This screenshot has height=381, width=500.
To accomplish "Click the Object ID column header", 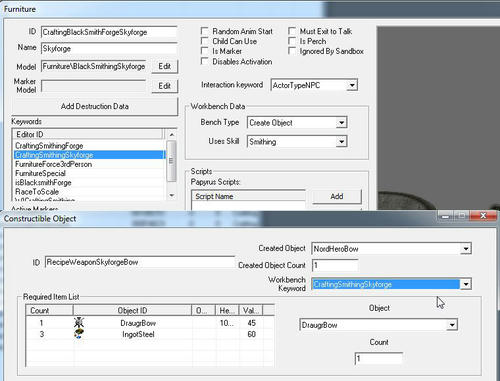I will pyautogui.click(x=132, y=310).
